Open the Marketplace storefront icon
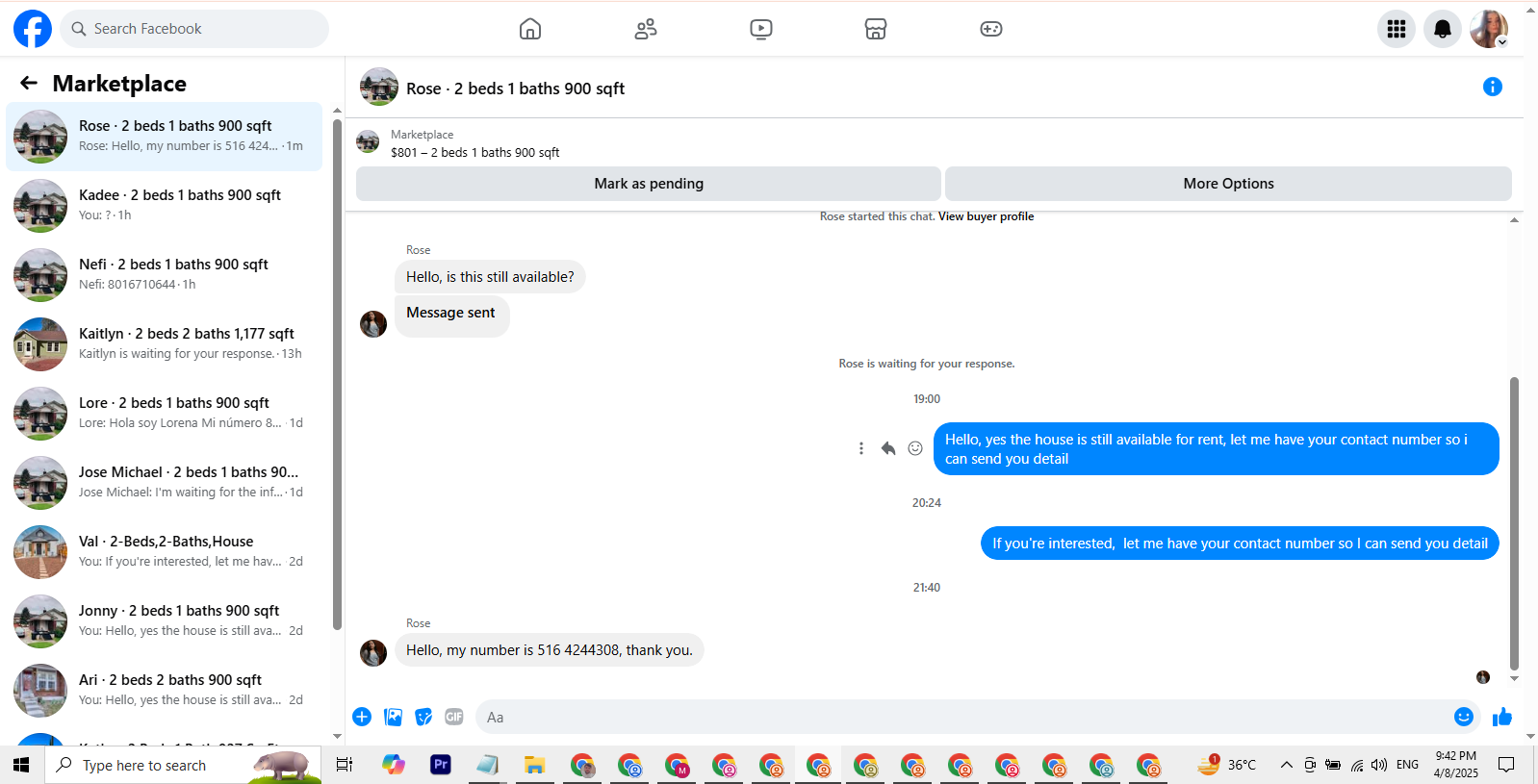The image size is (1538, 784). (x=876, y=29)
